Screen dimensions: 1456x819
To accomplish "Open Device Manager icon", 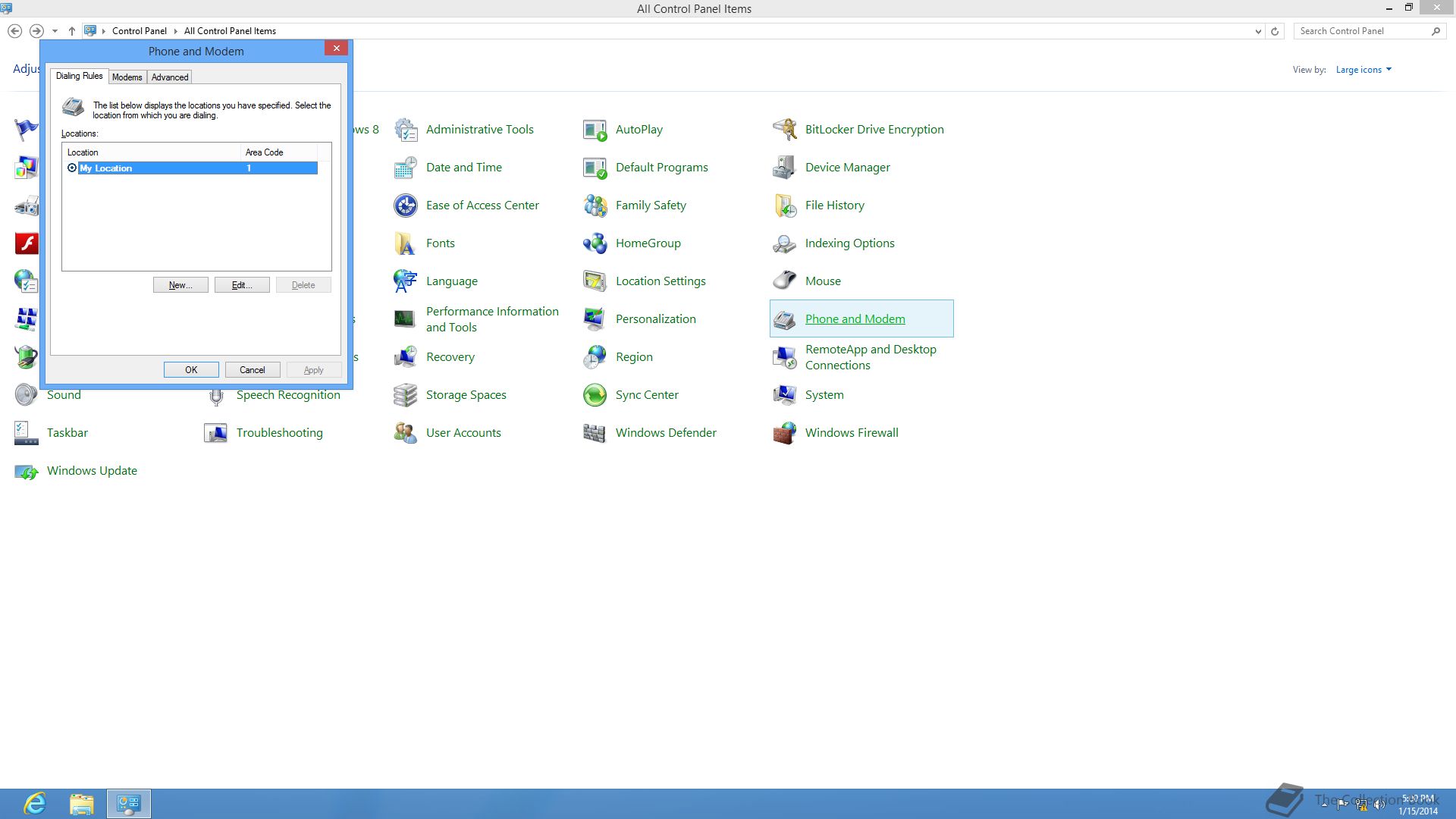I will pos(785,168).
